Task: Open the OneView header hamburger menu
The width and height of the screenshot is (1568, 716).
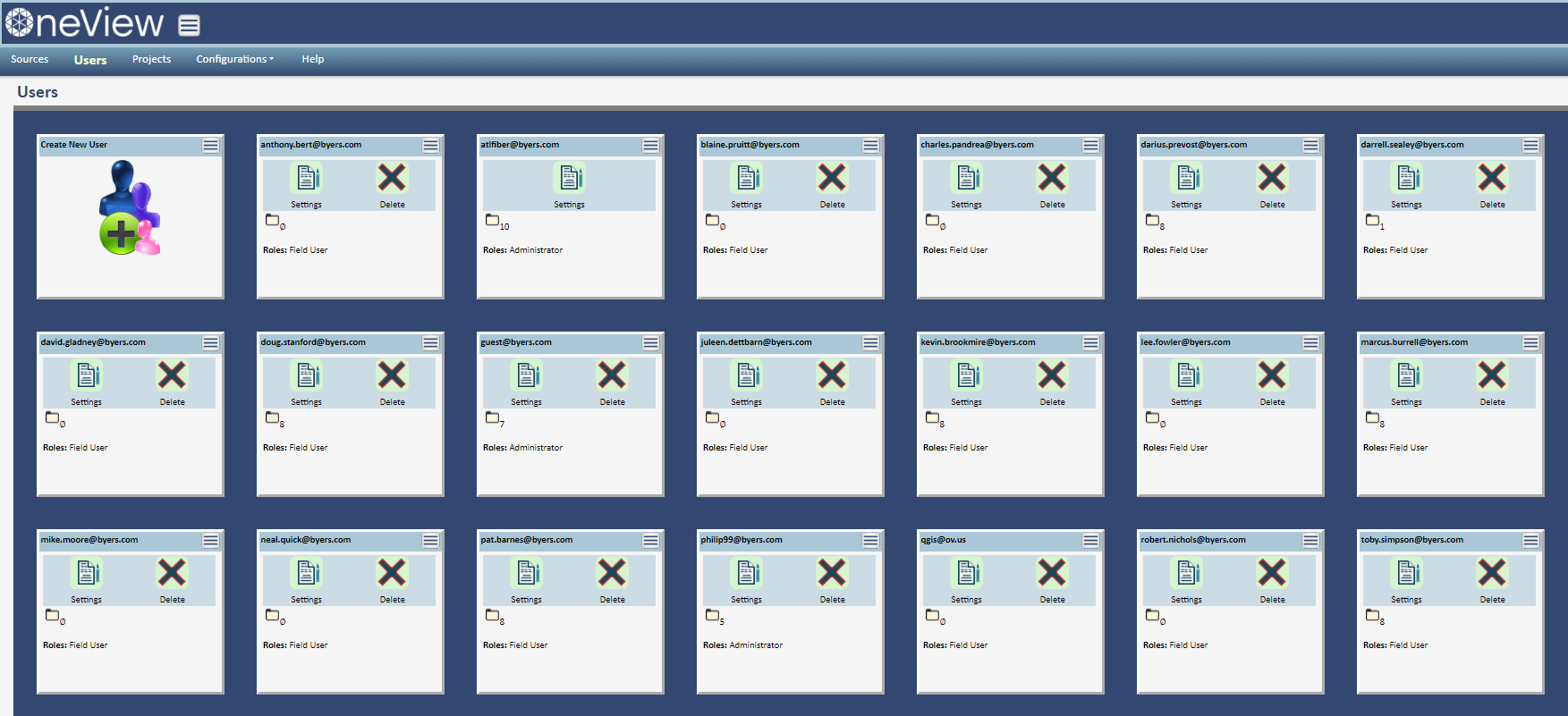Action: pyautogui.click(x=189, y=25)
